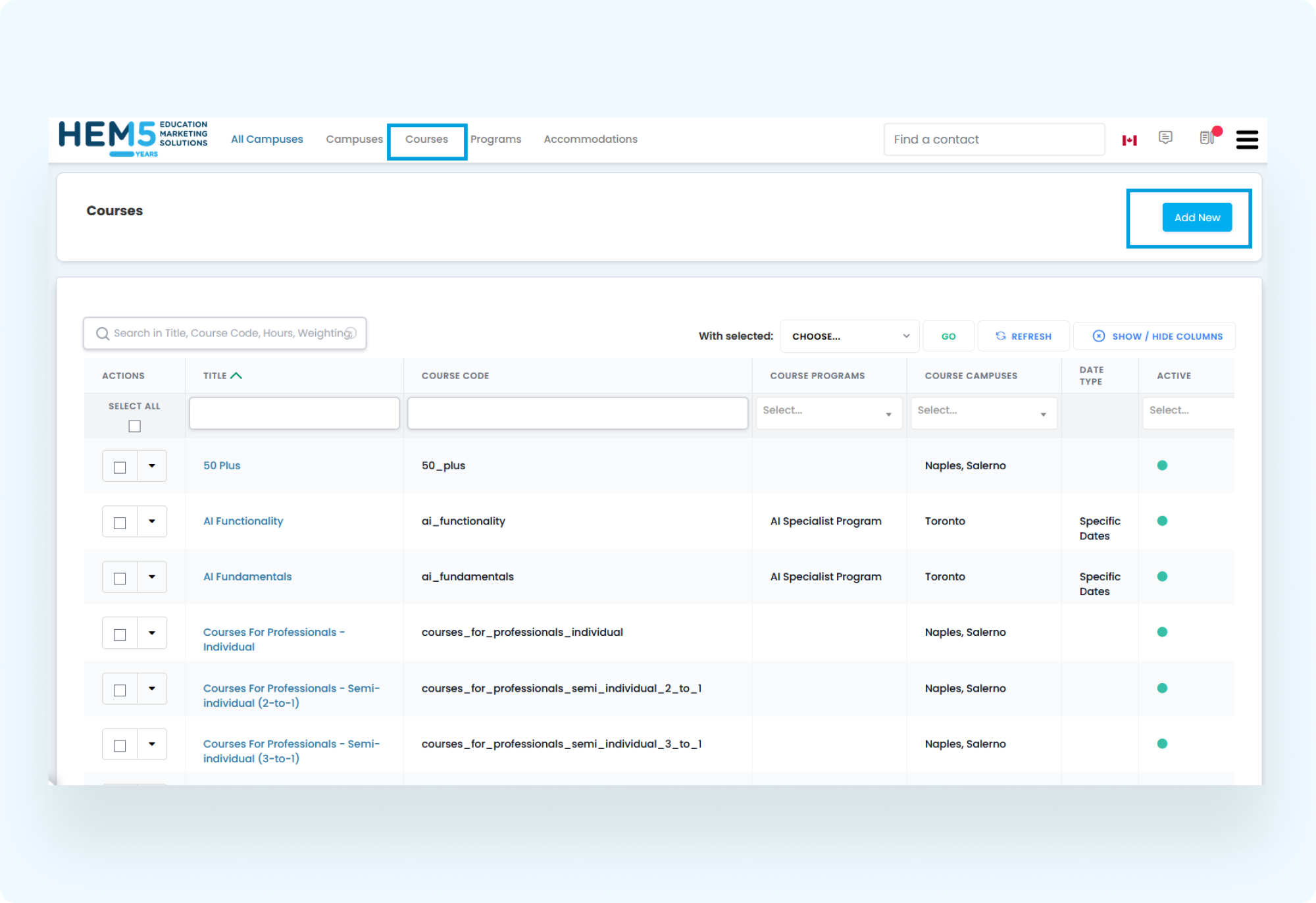Open row actions arrow for 50 Plus
The width and height of the screenshot is (1316, 903).
point(152,466)
